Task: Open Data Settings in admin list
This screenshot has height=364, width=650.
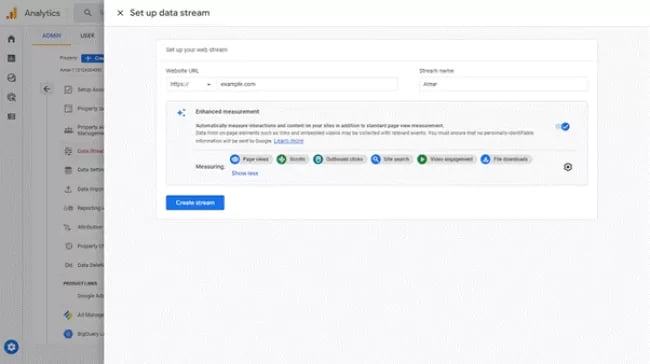Action: [x=83, y=170]
